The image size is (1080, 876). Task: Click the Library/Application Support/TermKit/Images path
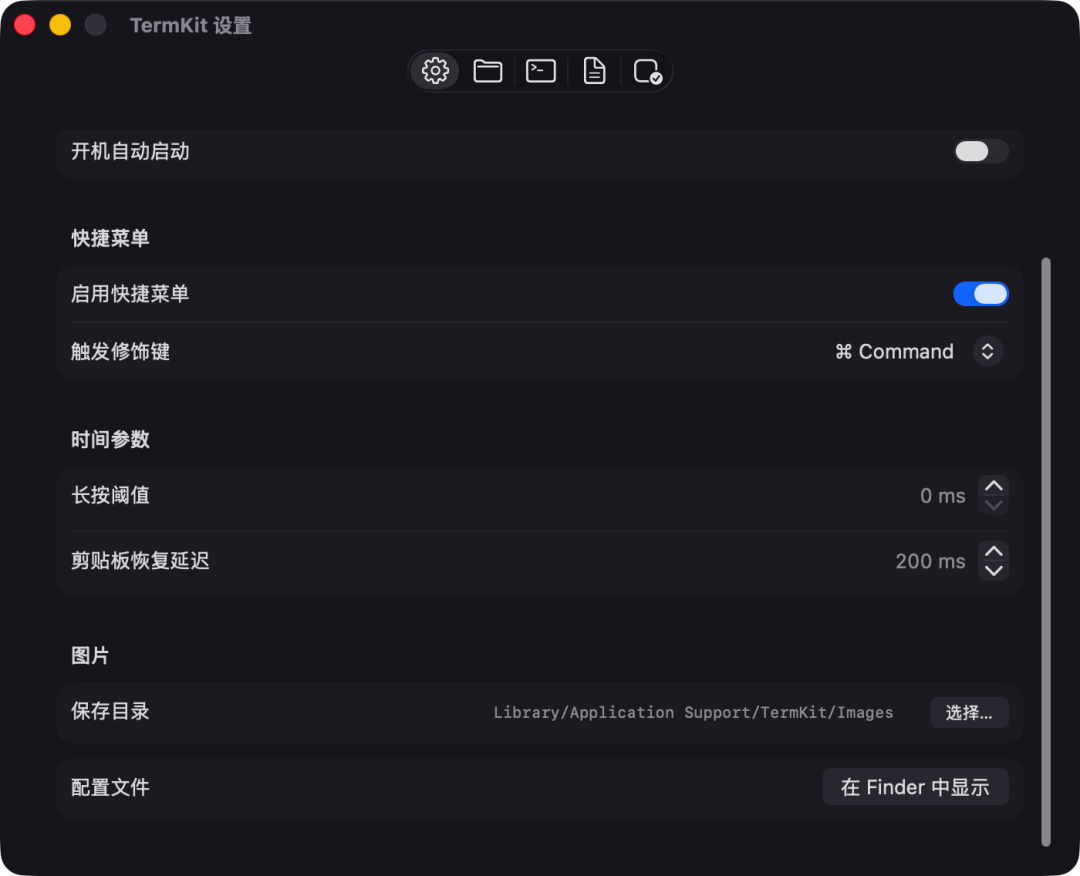coord(693,712)
